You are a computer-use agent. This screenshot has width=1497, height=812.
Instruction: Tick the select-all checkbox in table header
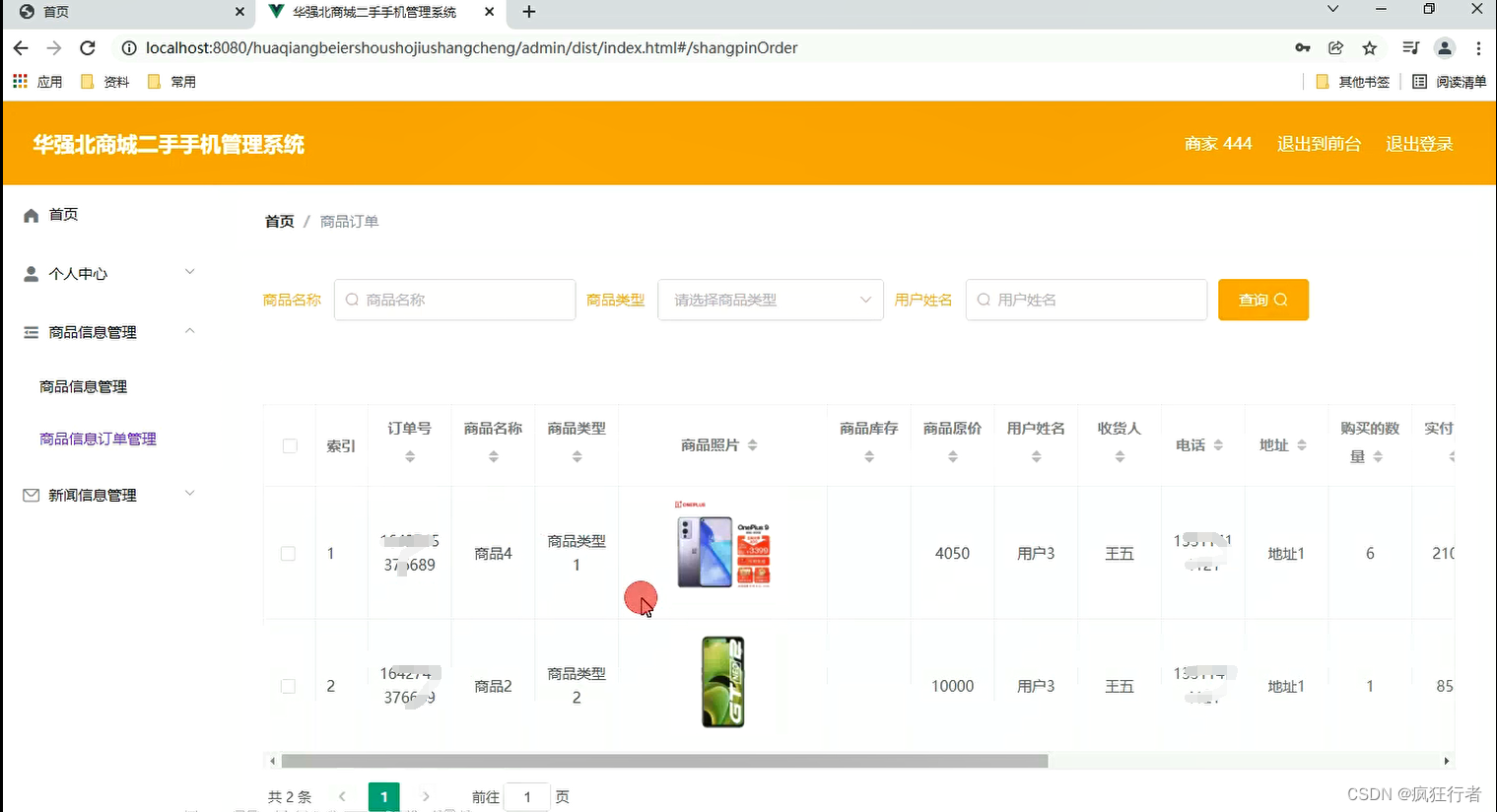tap(290, 446)
